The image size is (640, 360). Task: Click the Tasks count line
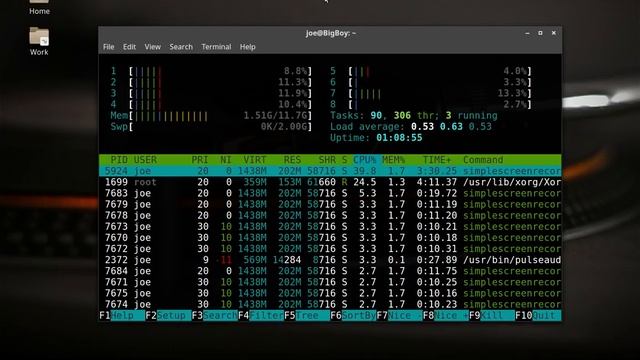click(x=413, y=116)
